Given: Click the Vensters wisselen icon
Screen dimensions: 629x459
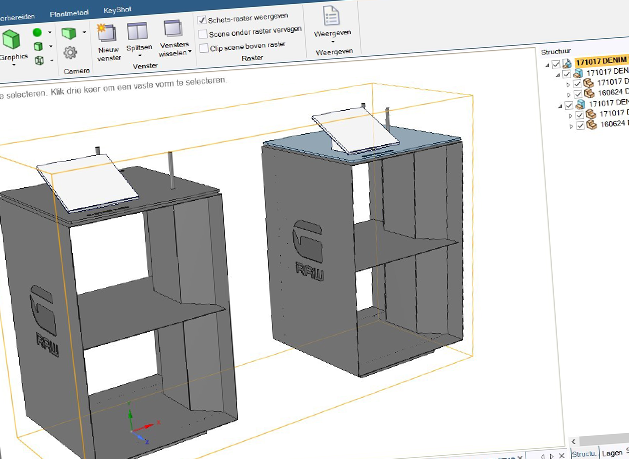Looking at the screenshot, I should tap(173, 29).
